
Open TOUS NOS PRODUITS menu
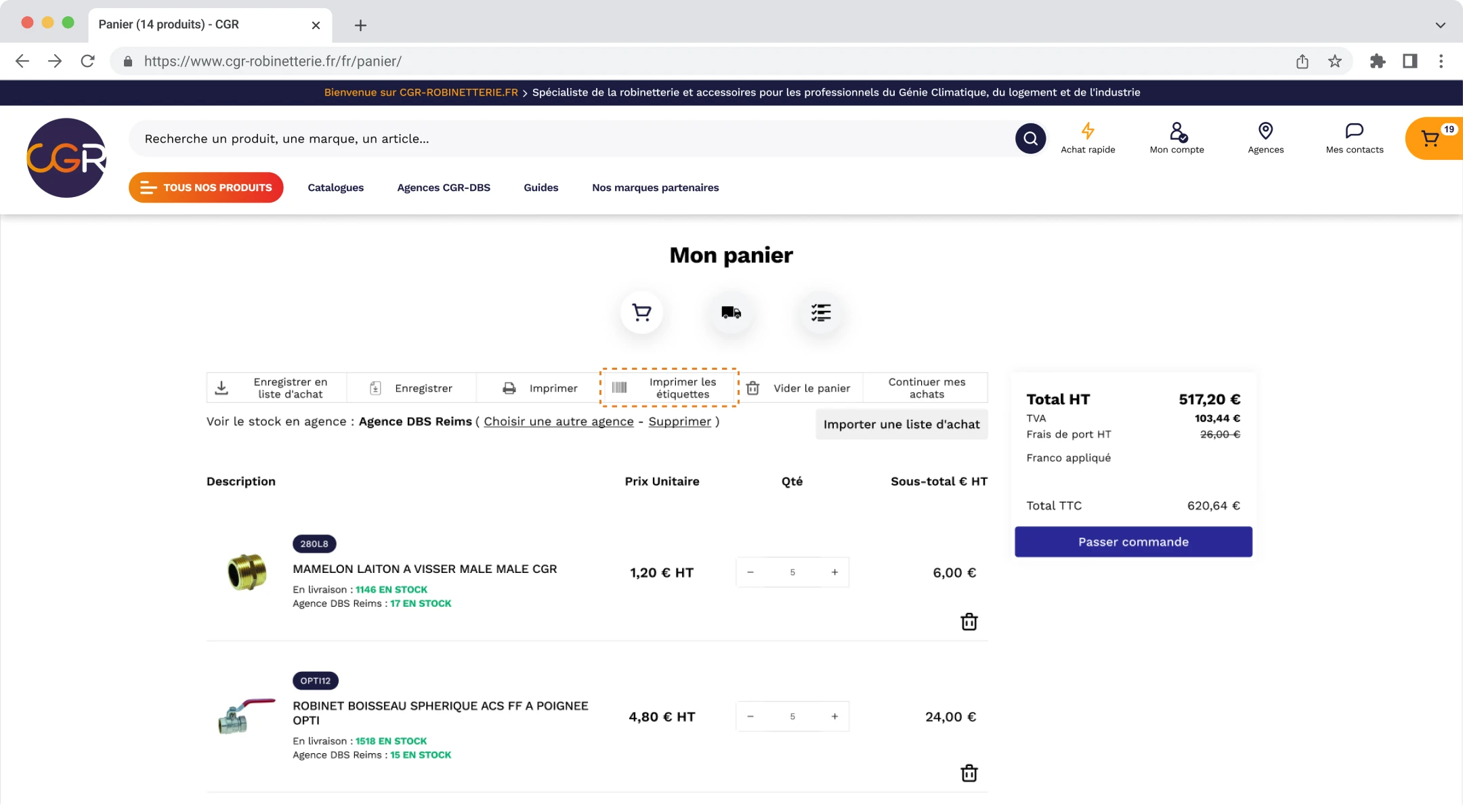pos(206,188)
